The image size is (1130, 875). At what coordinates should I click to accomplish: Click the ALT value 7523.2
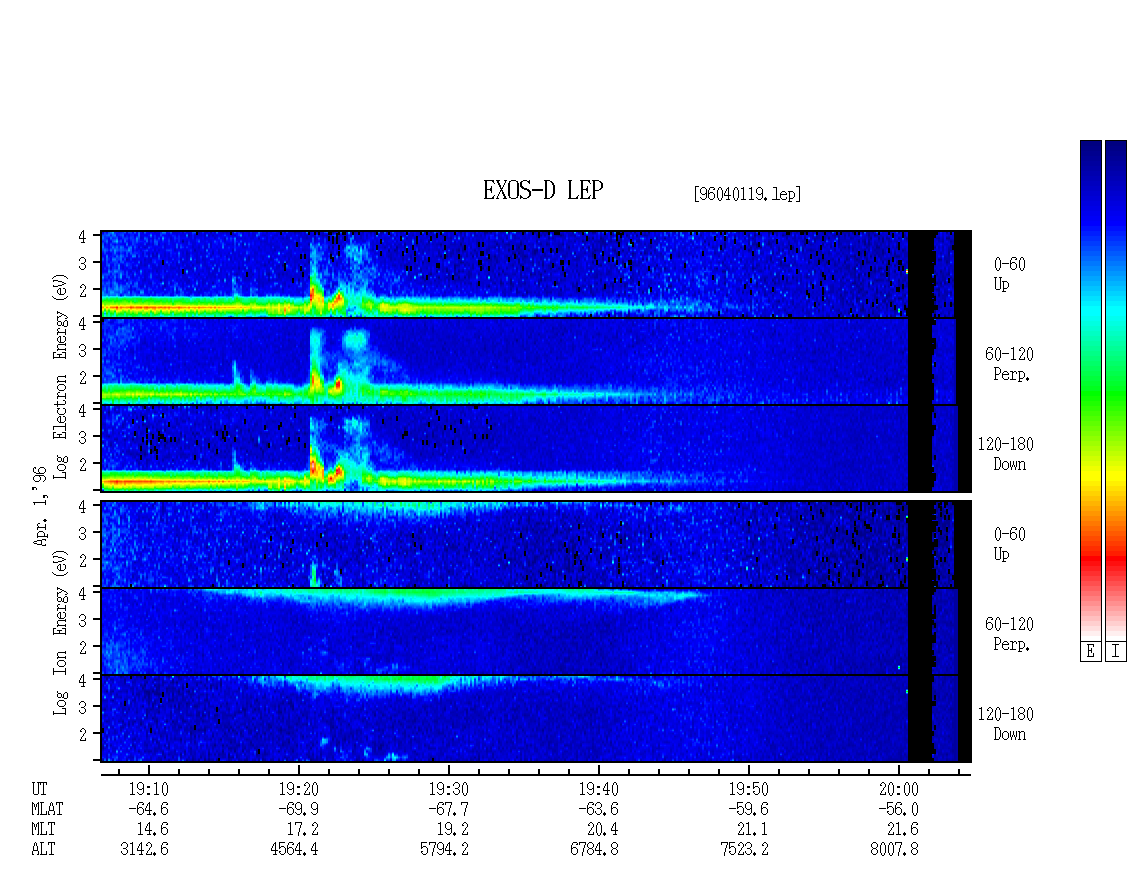[744, 849]
